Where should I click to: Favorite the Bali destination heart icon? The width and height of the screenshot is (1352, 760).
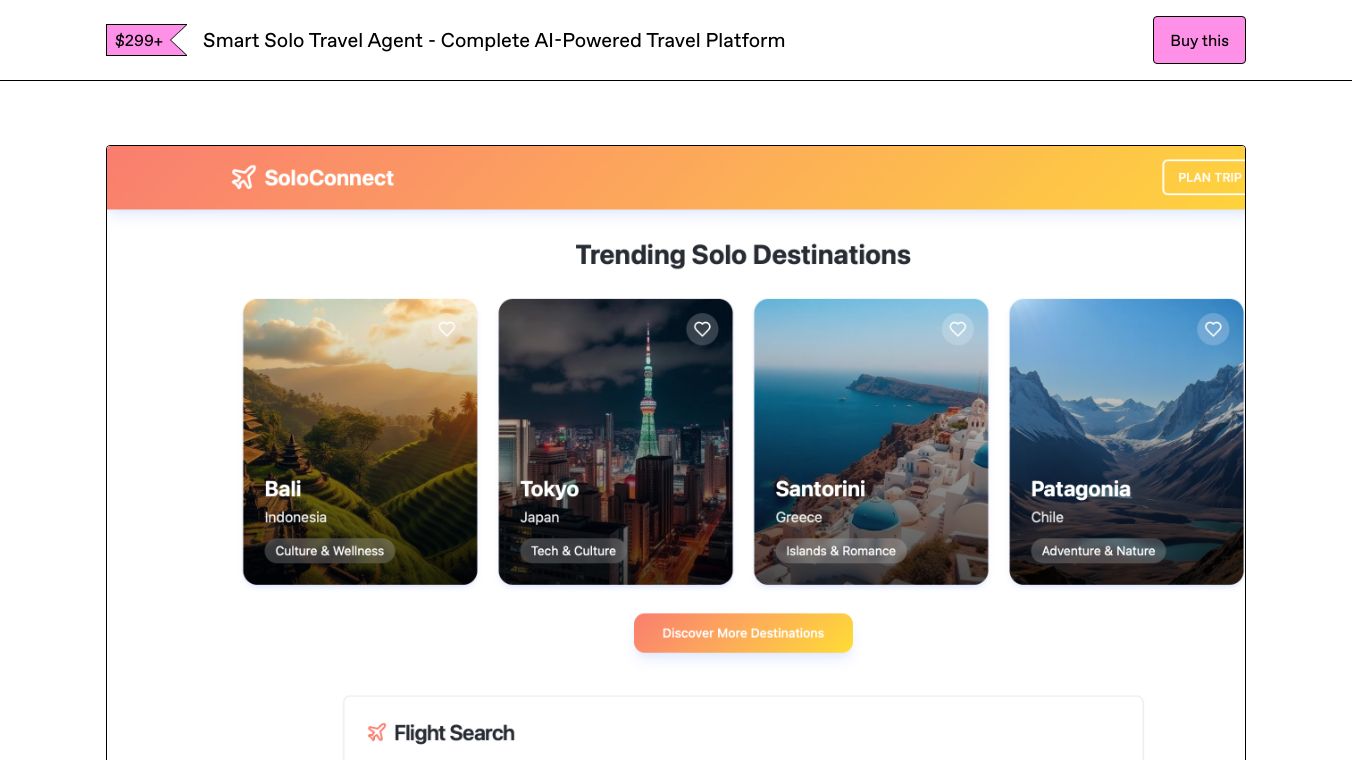tap(447, 329)
